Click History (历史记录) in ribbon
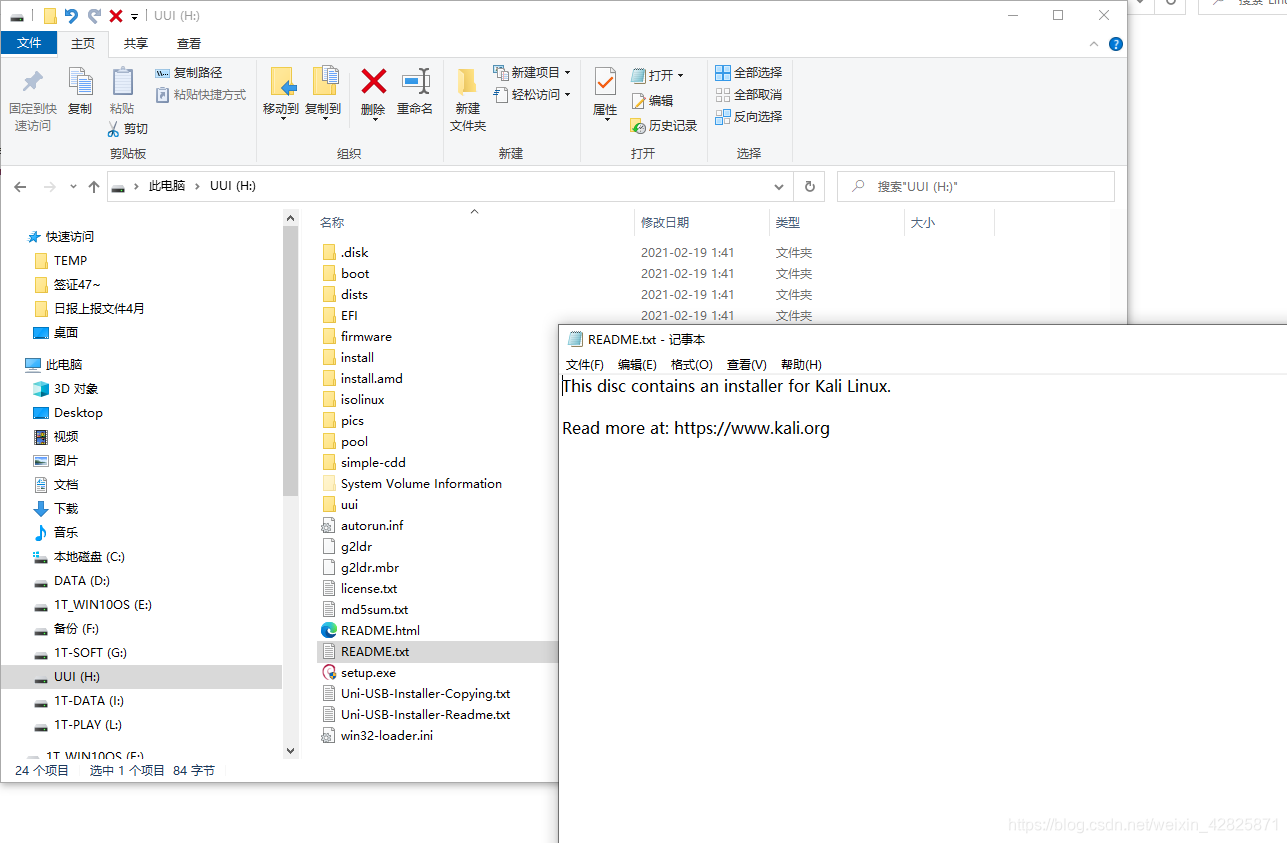This screenshot has width=1287, height=843. coord(664,126)
